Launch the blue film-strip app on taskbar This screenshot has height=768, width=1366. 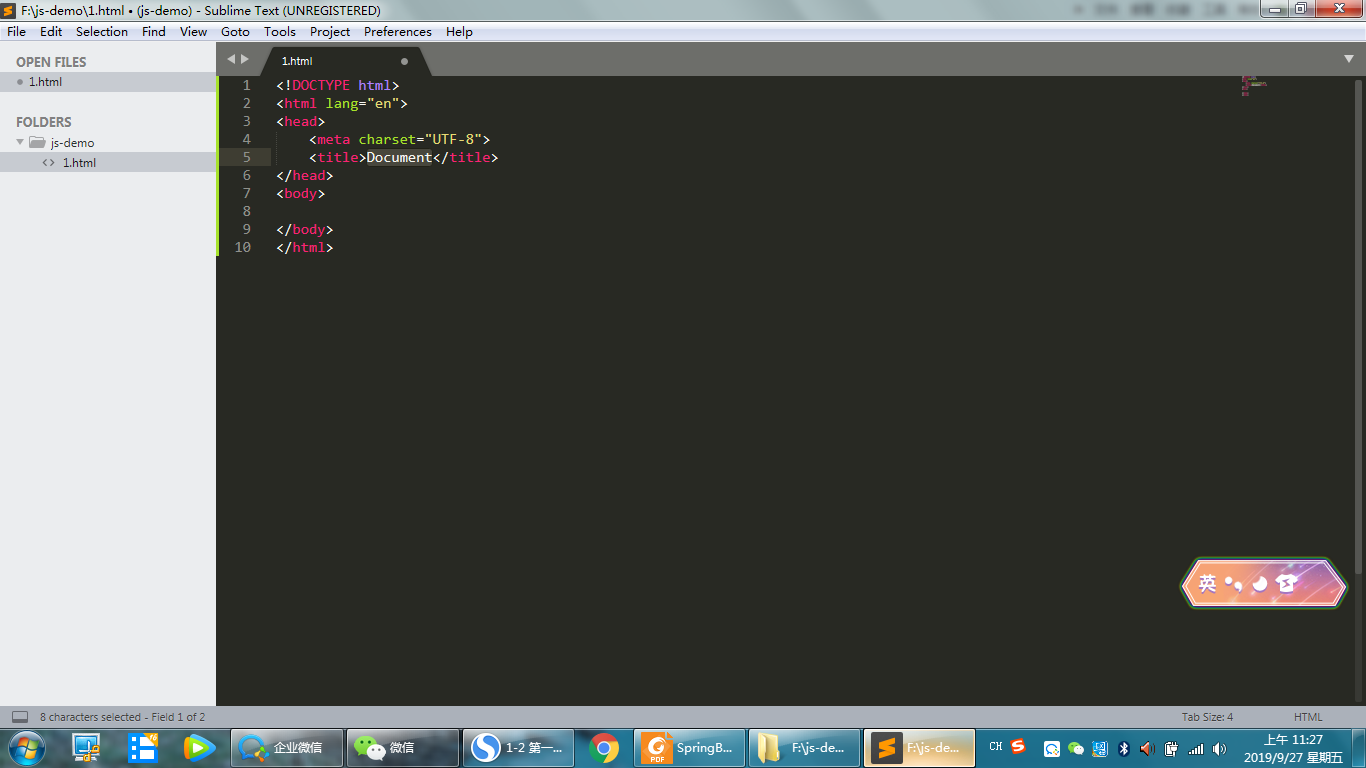tap(143, 748)
